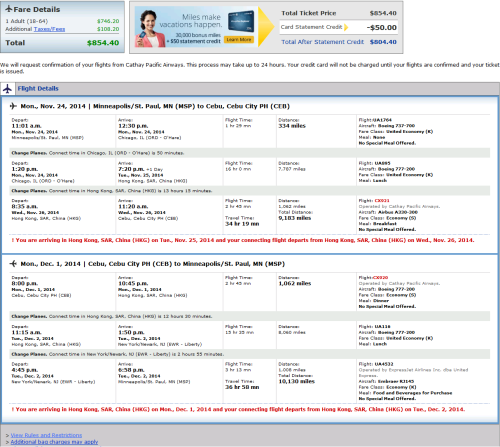Click the 7:20 p.m. +1 Day arrival
This screenshot has height=447, width=500.
141,169
